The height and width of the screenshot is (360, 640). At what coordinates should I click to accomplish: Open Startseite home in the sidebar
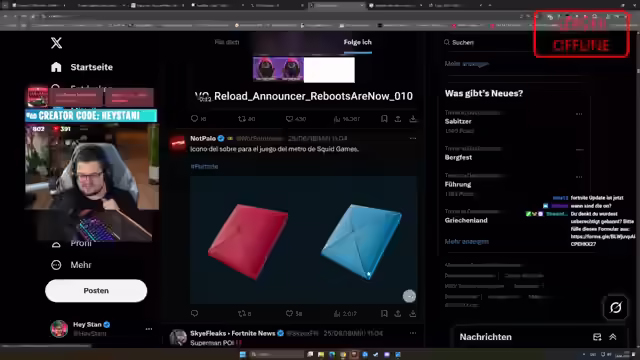(82, 67)
